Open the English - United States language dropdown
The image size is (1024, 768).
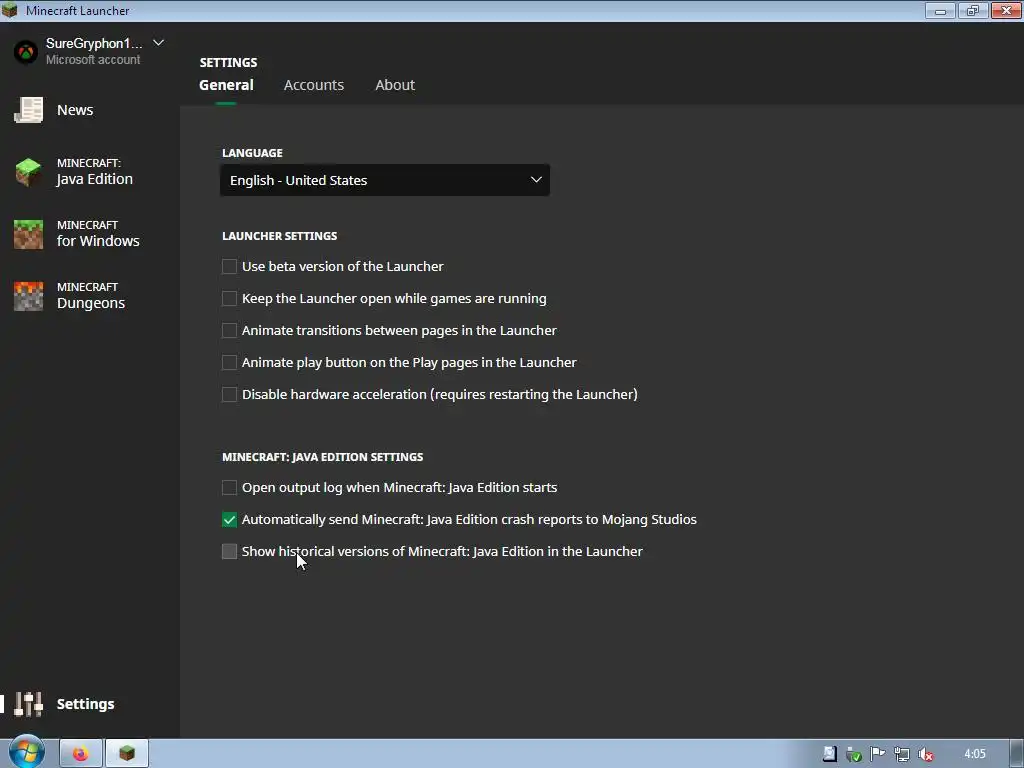pos(385,180)
